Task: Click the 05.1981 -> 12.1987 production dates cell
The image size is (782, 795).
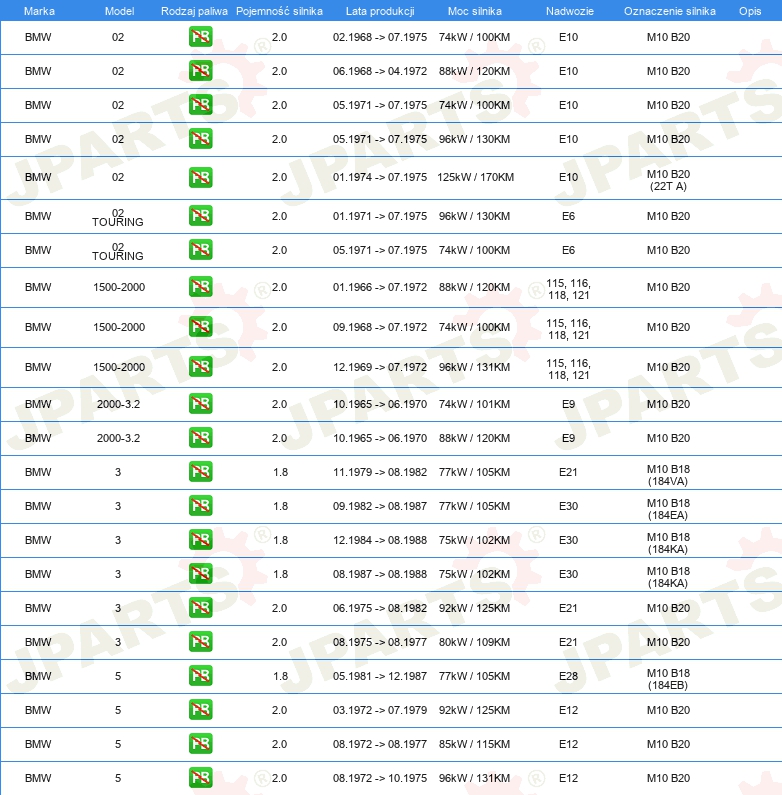Action: coord(380,676)
